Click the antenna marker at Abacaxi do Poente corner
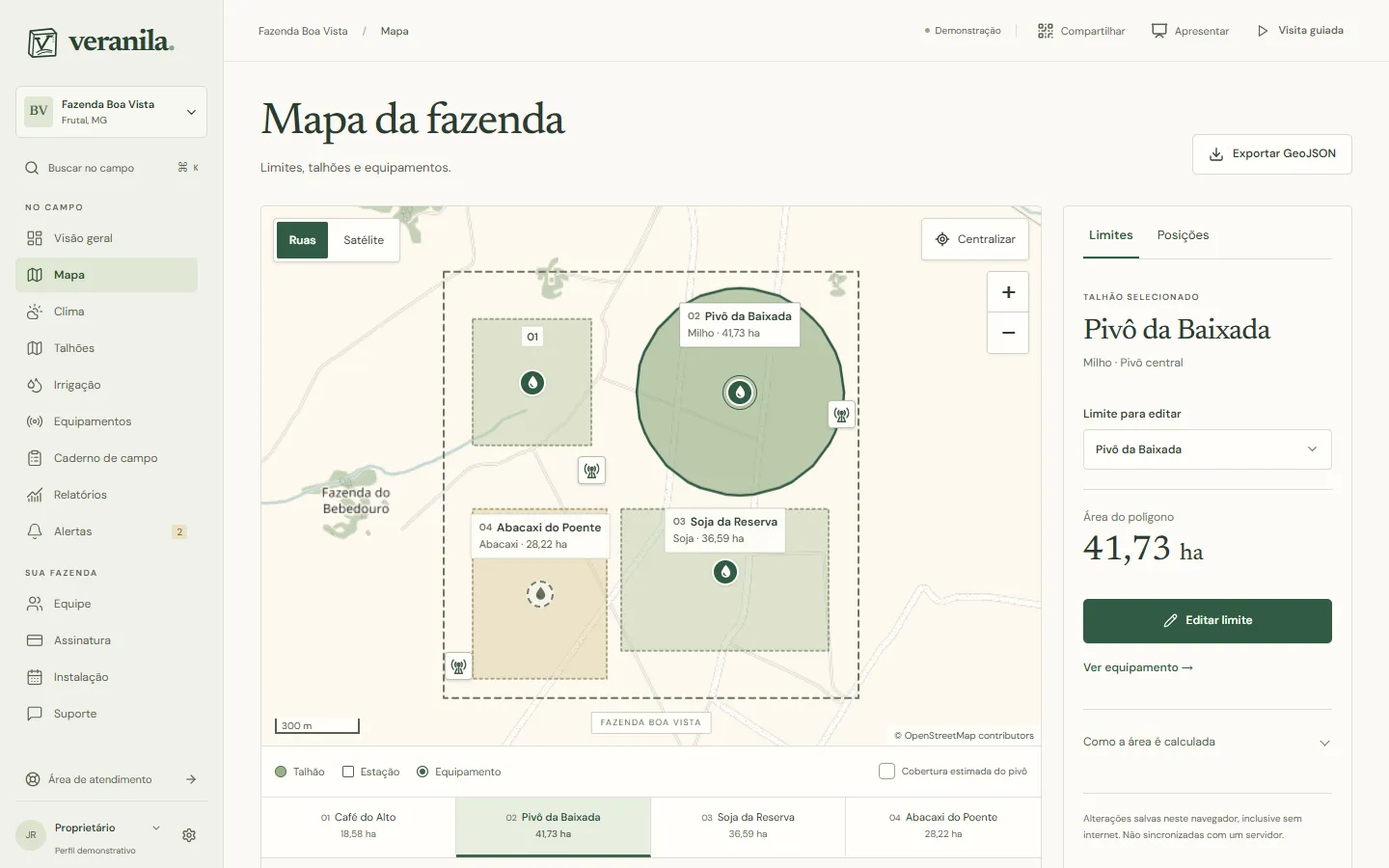 459,665
